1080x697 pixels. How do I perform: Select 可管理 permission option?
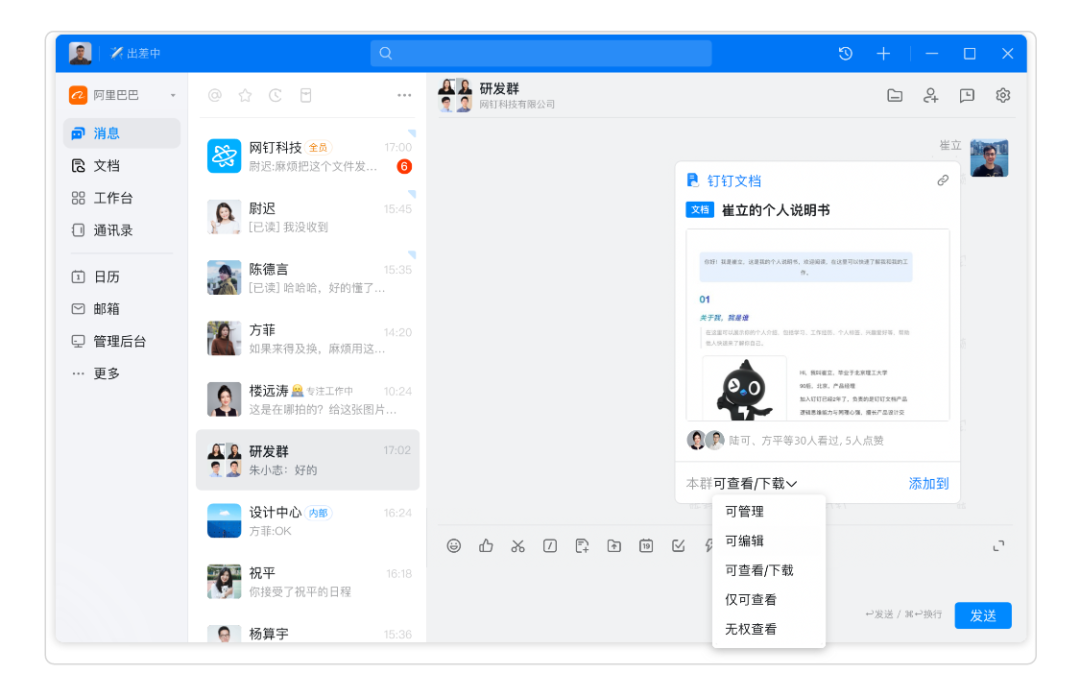tap(745, 511)
